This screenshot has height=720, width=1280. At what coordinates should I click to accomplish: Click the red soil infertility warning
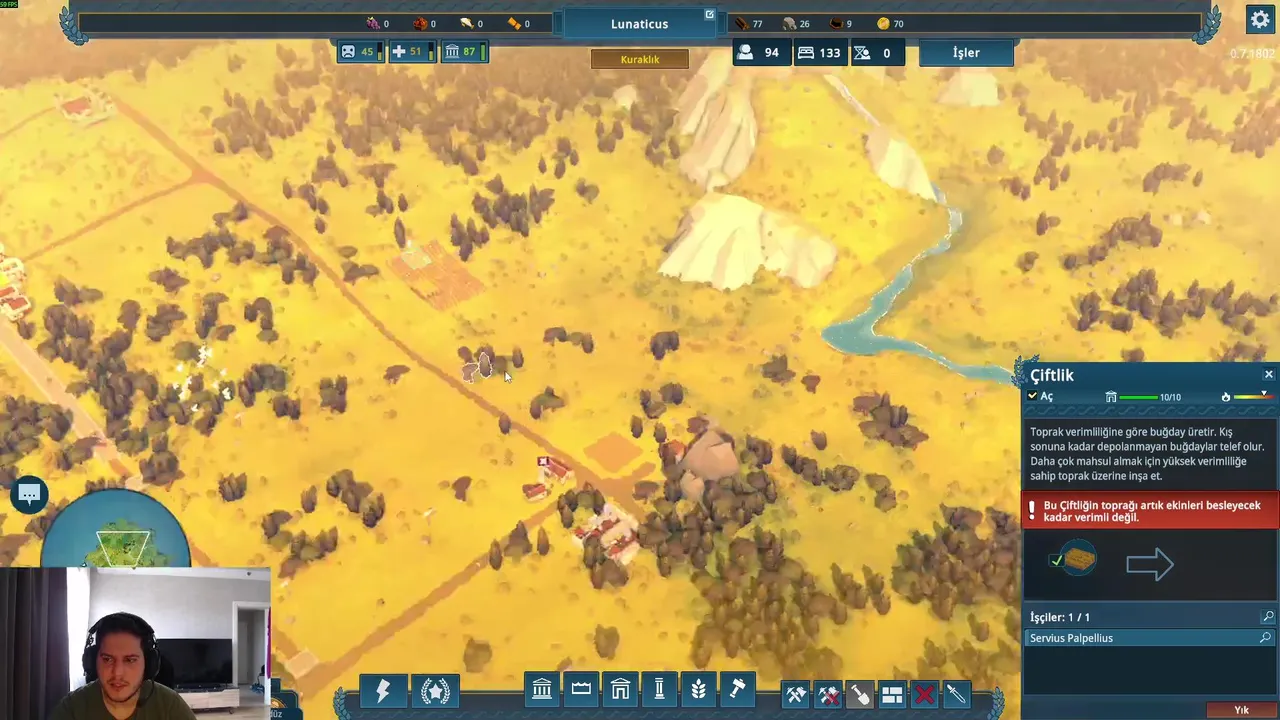point(1151,511)
